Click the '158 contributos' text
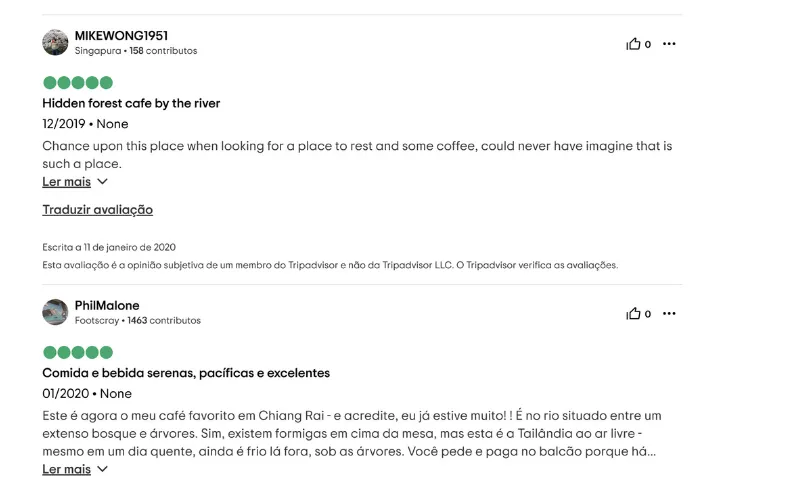The height and width of the screenshot is (500, 800). pyautogui.click(x=163, y=51)
